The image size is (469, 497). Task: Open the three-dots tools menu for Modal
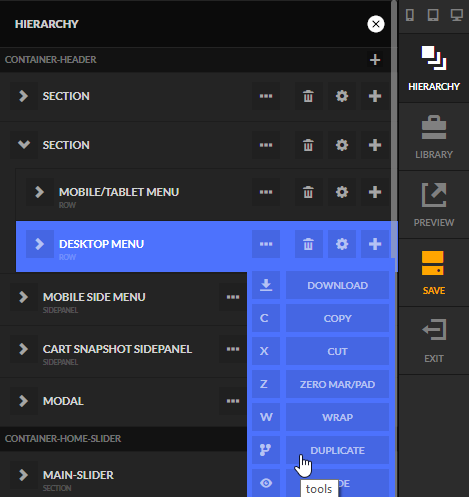tap(233, 401)
